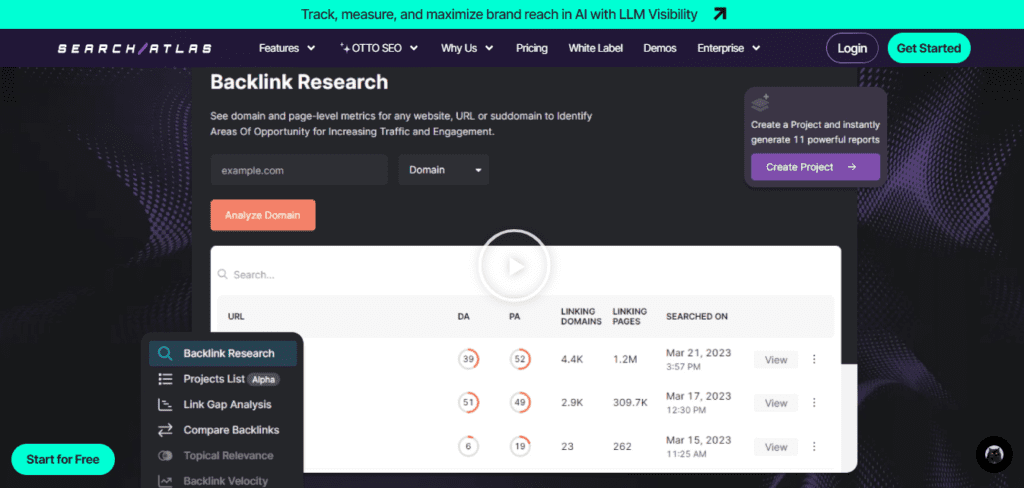
Task: Click the 309.7K linking pages value
Action: tap(630, 403)
